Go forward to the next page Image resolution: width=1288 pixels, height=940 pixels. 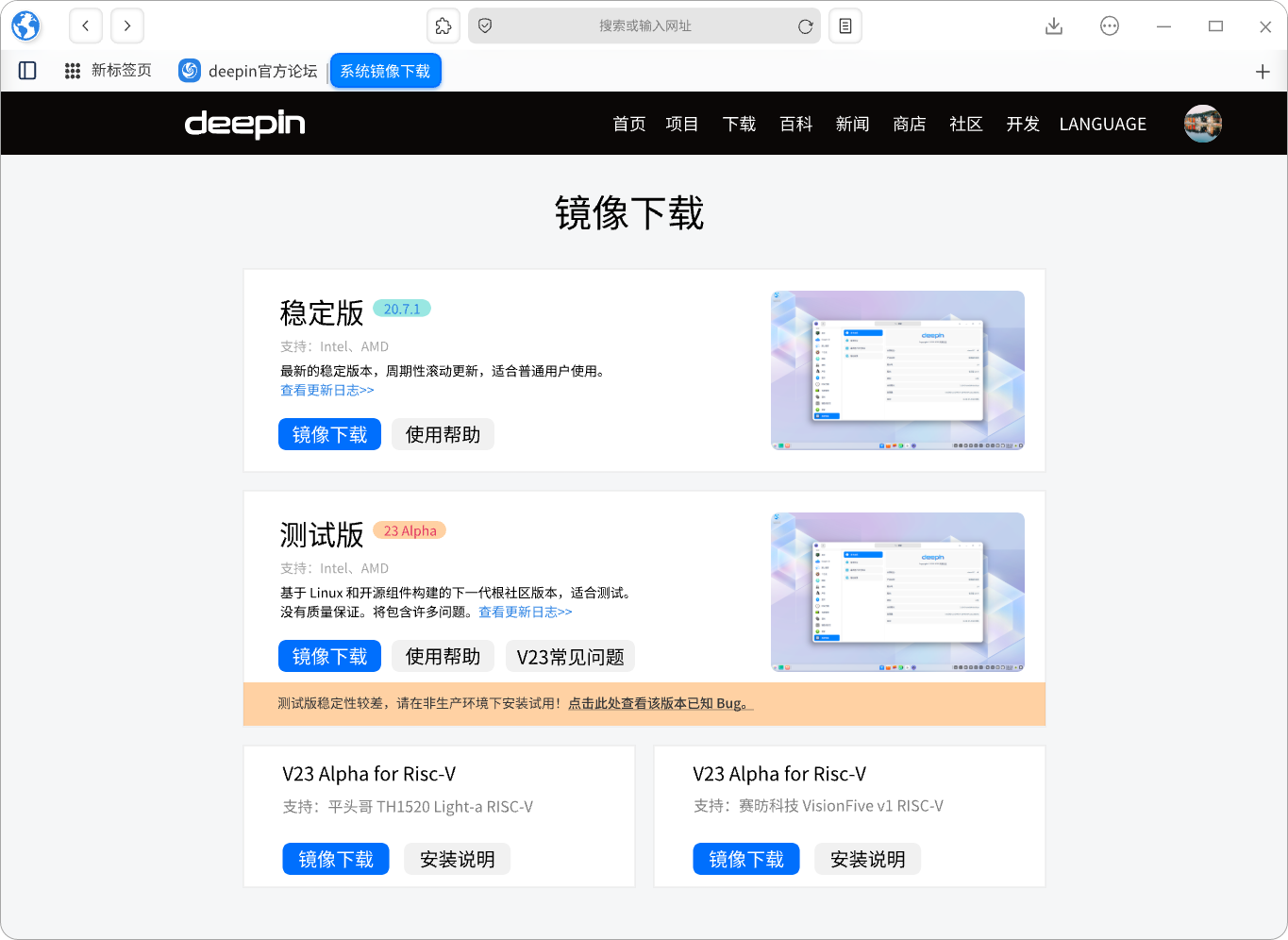click(127, 25)
